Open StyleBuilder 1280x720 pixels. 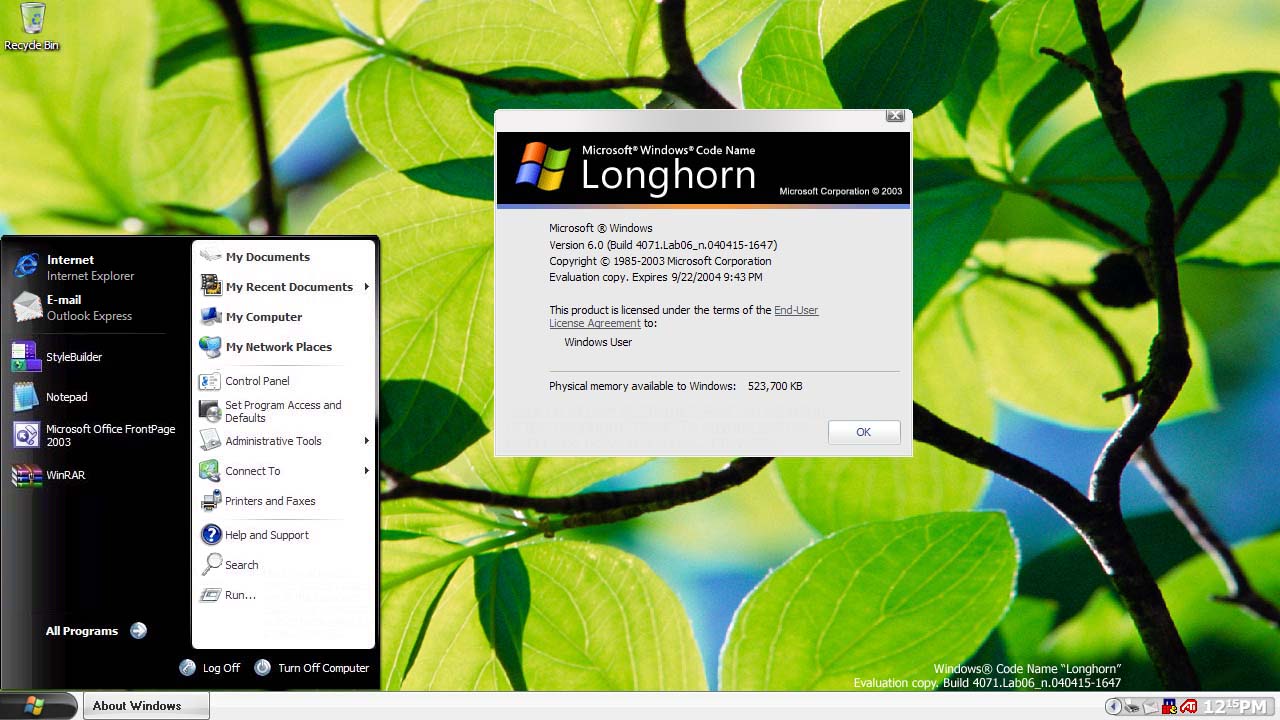(74, 356)
